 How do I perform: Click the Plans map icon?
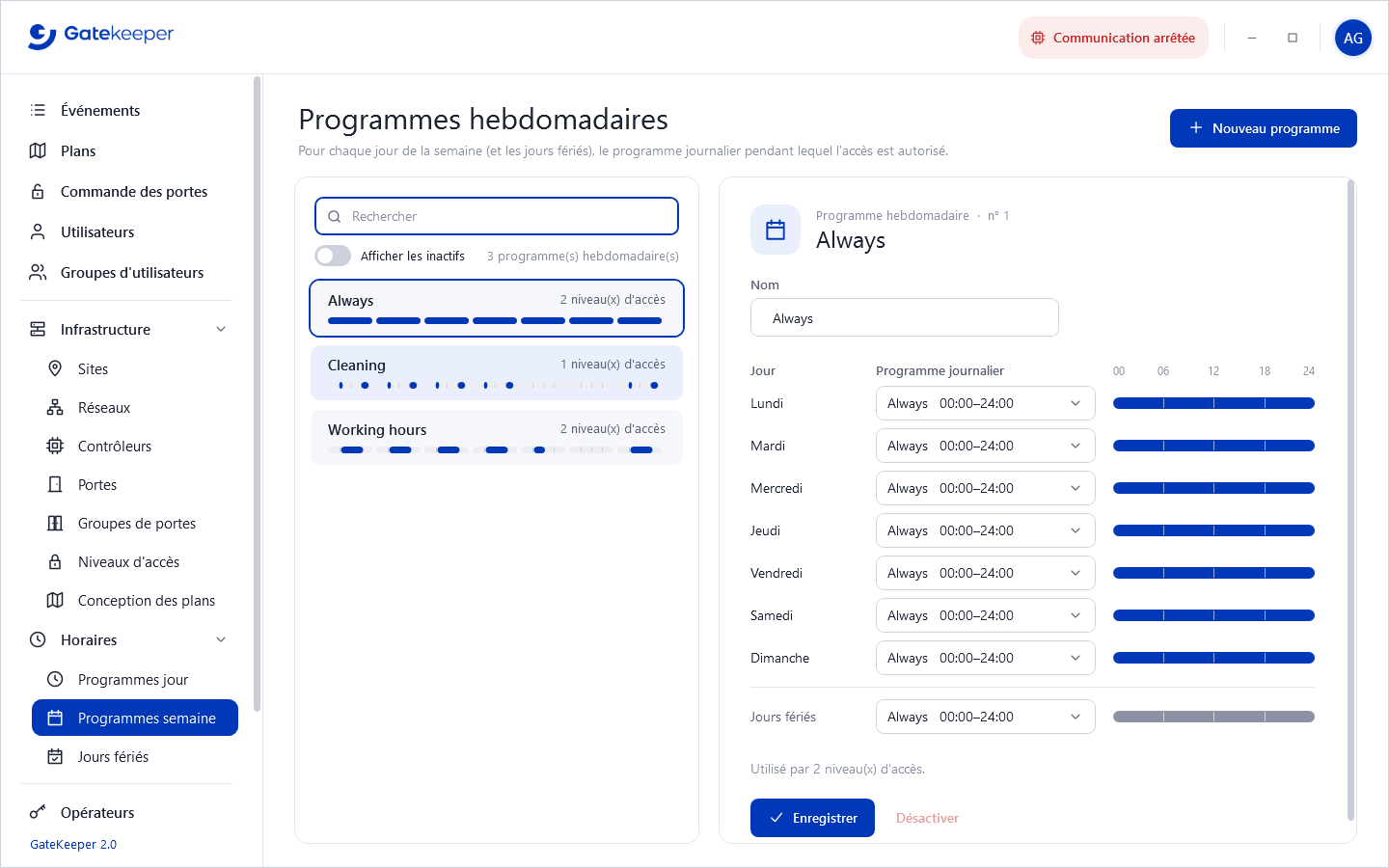tap(38, 150)
